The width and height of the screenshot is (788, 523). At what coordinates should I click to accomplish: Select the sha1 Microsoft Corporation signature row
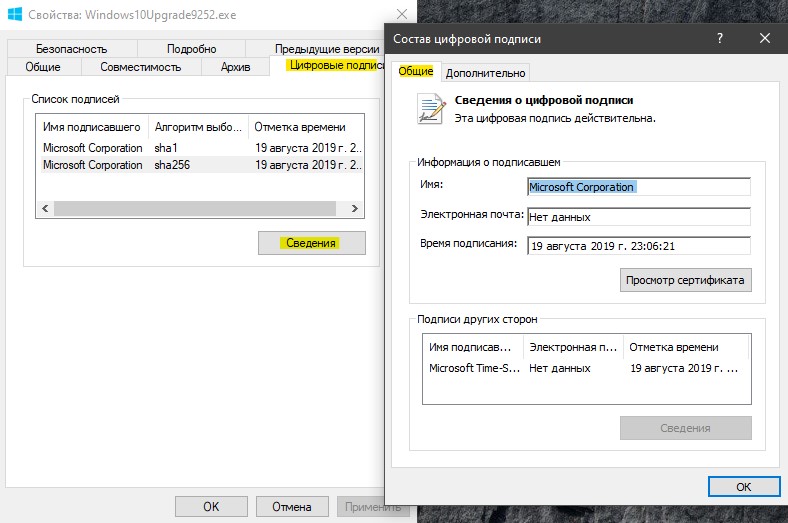pyautogui.click(x=202, y=148)
